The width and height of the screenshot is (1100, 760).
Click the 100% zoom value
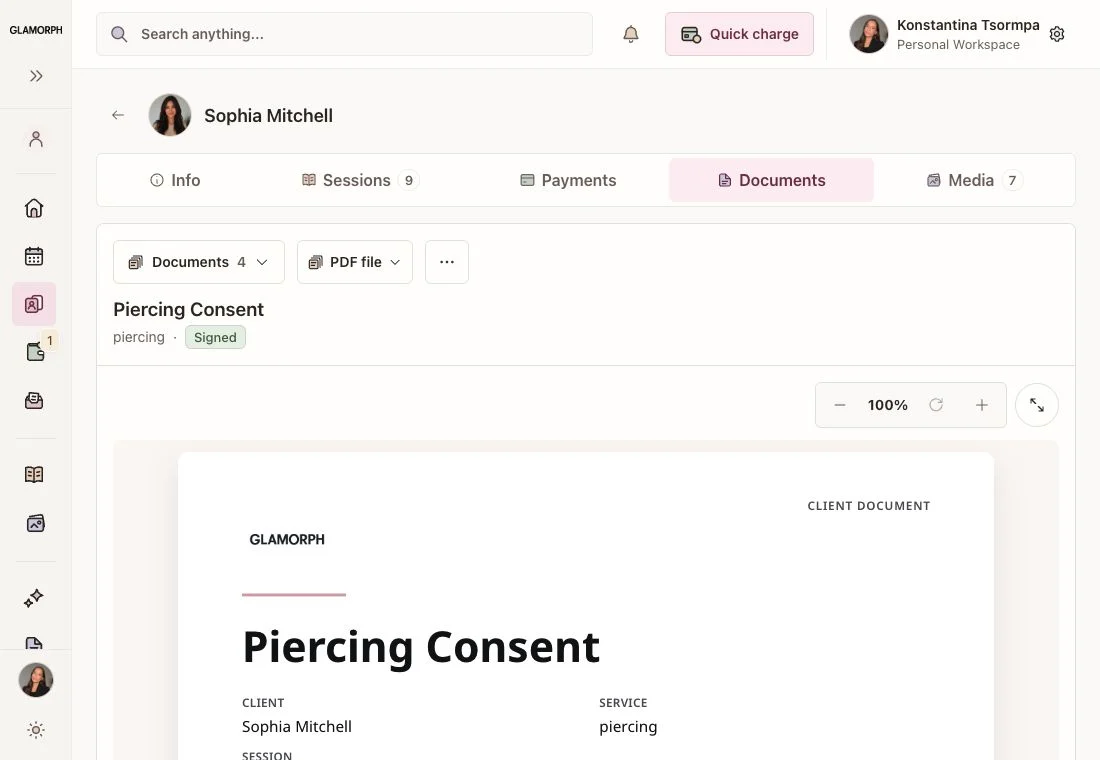tap(887, 405)
